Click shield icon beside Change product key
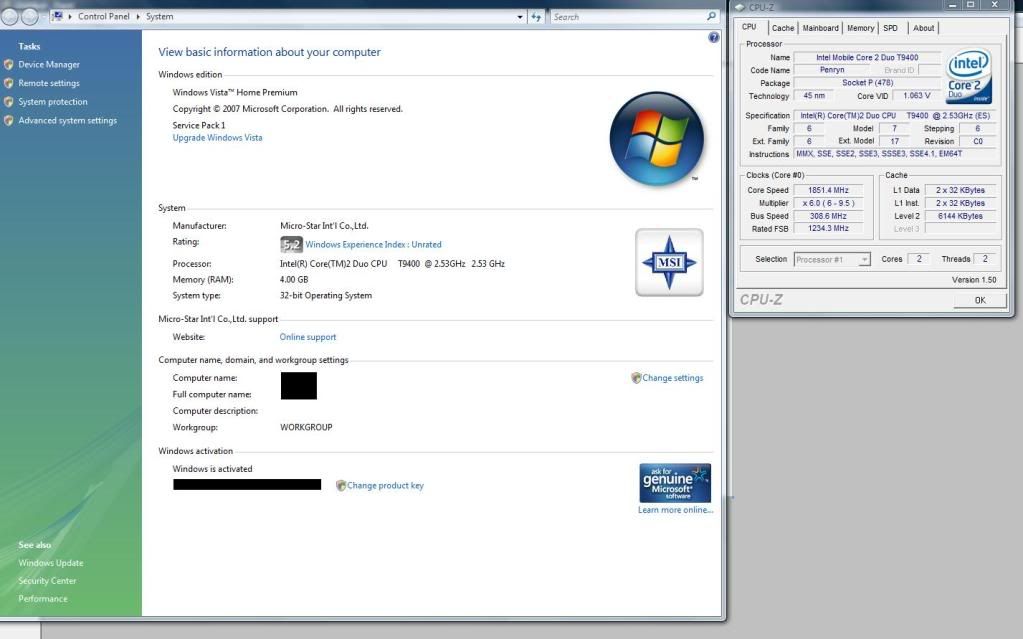 click(x=341, y=486)
